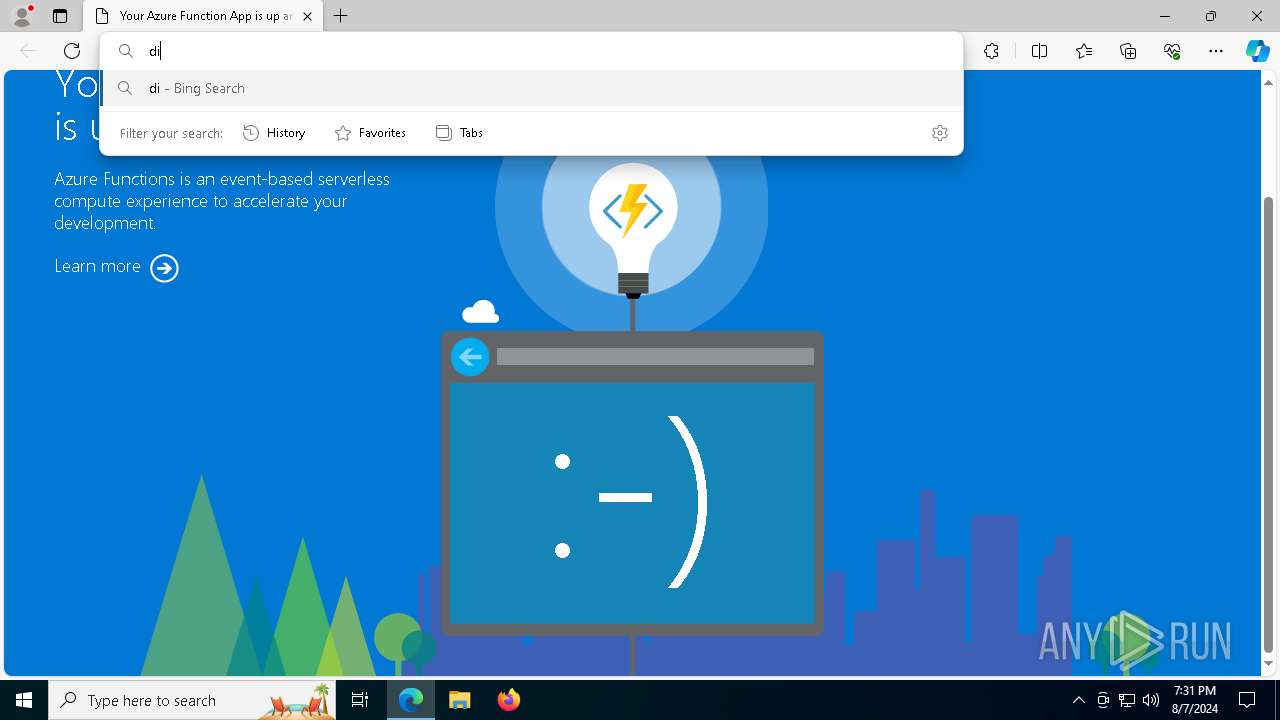The height and width of the screenshot is (720, 1280).
Task: Launch Firefox from the taskbar
Action: (x=508, y=700)
